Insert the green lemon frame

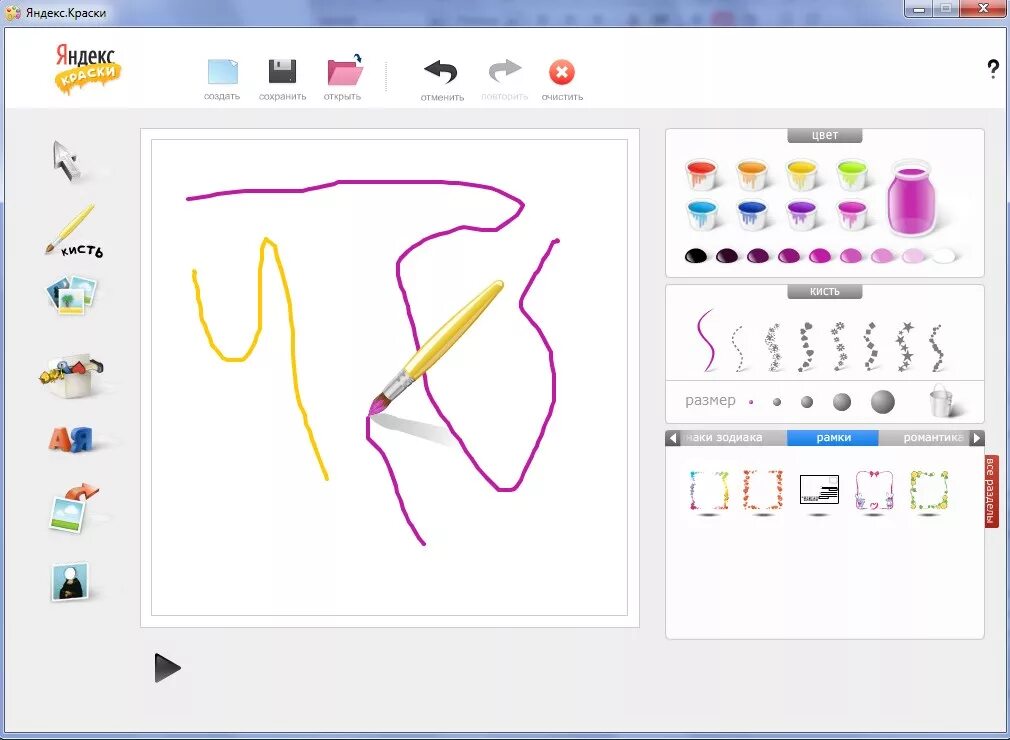click(929, 491)
